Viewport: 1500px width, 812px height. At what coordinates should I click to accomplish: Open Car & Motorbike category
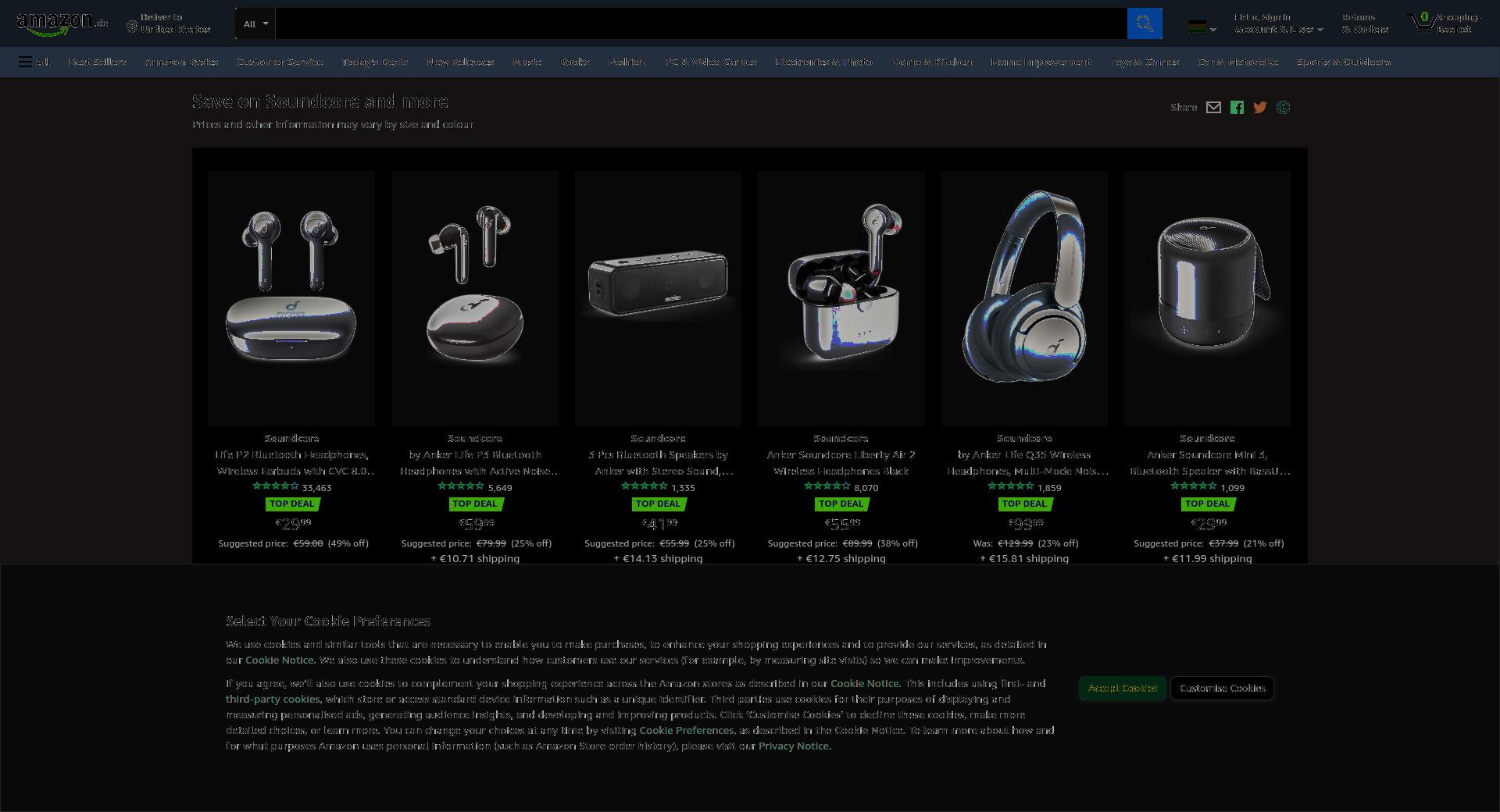[x=1238, y=62]
